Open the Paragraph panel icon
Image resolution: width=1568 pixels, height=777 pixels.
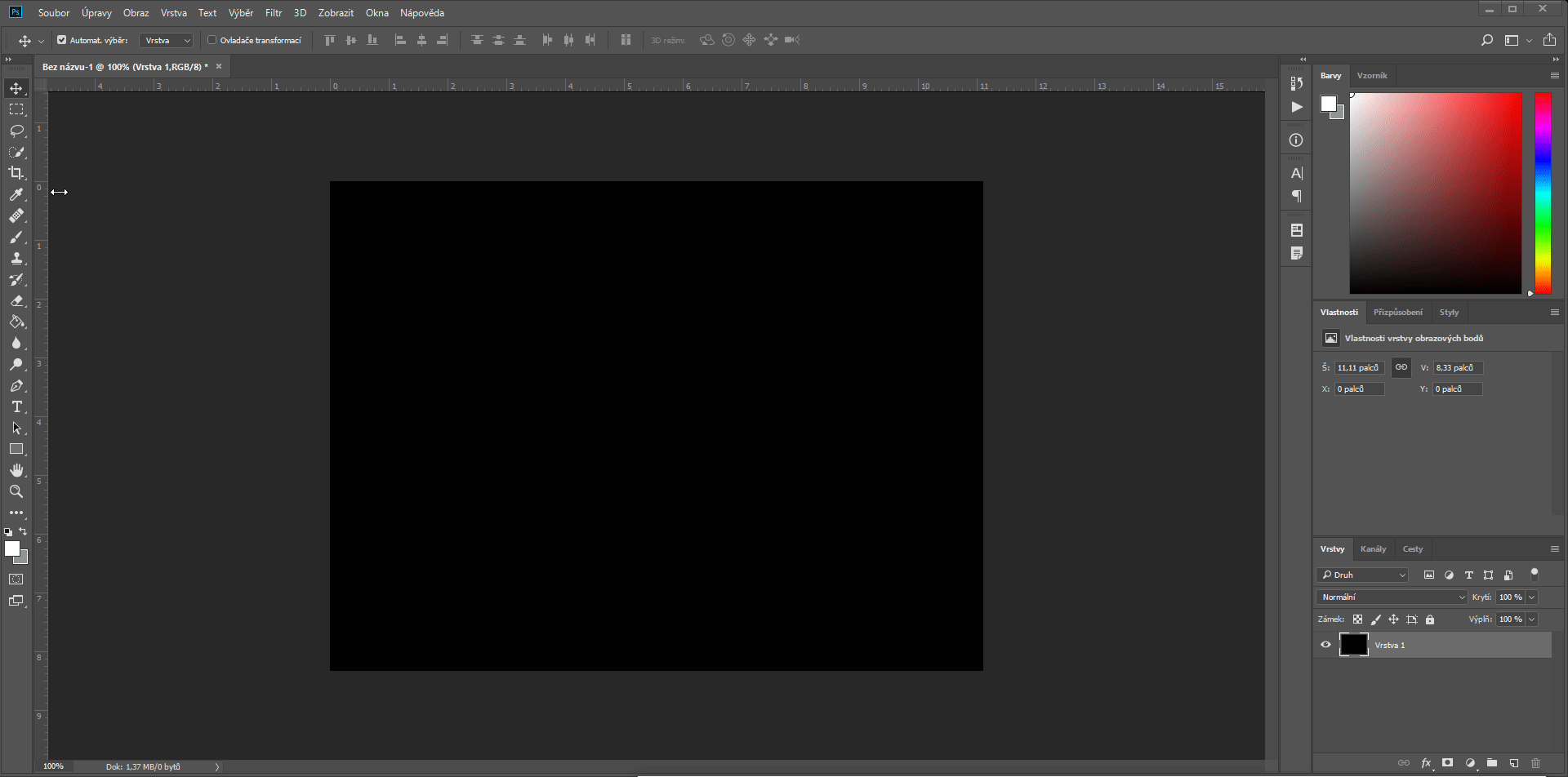(x=1296, y=196)
